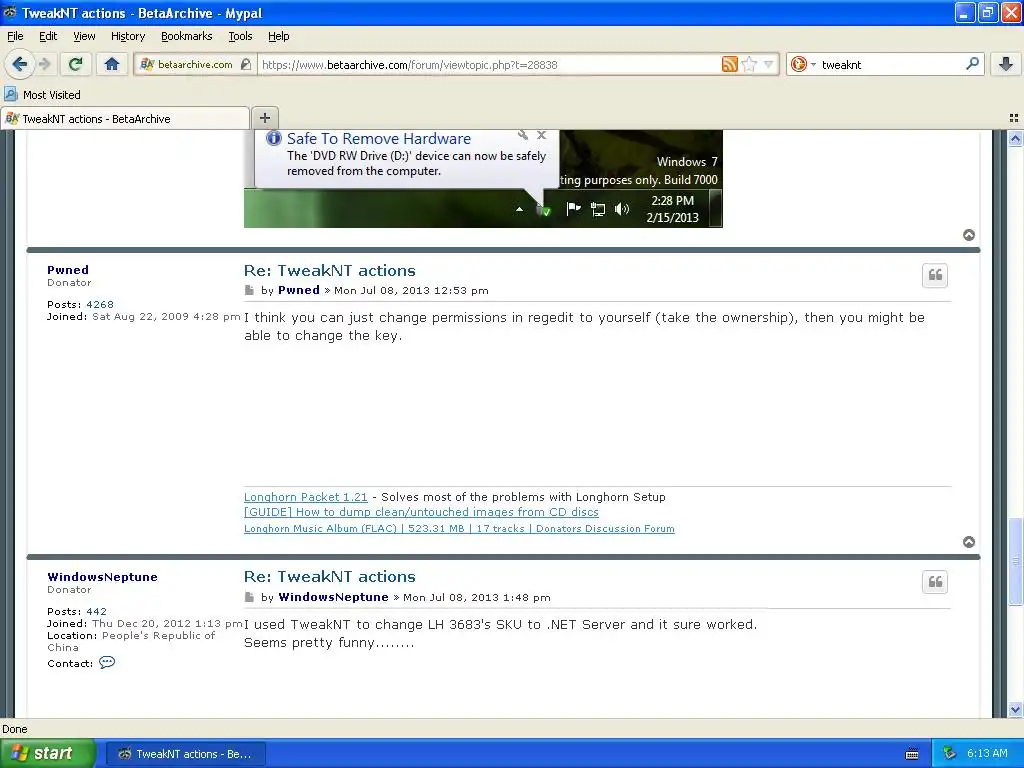Open the Longhorn Music Album (FLAC) link
Image resolution: width=1024 pixels, height=768 pixels.
[x=459, y=528]
